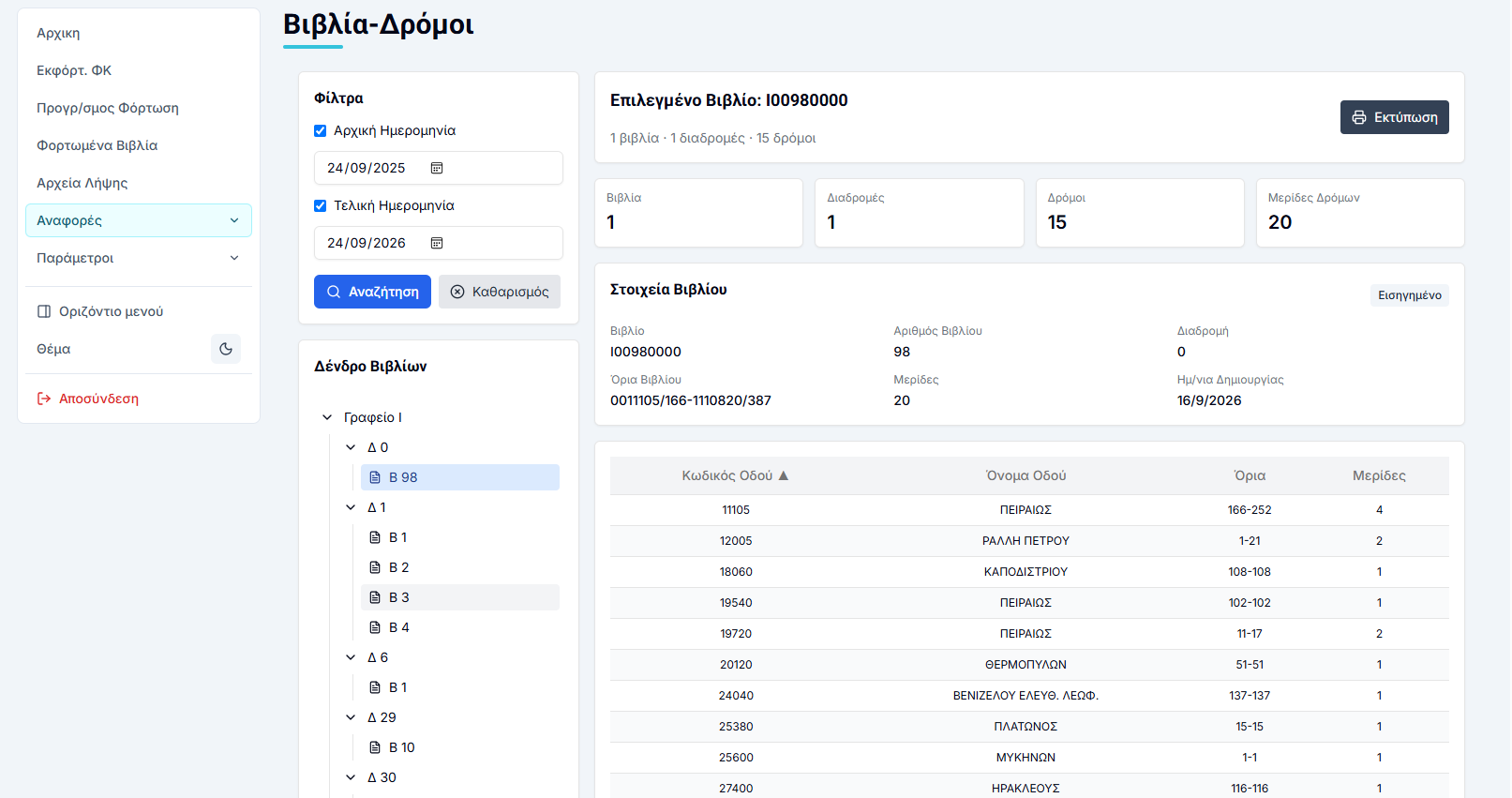Click the sort arrow on Κωδικός Οδού

pyautogui.click(x=784, y=475)
